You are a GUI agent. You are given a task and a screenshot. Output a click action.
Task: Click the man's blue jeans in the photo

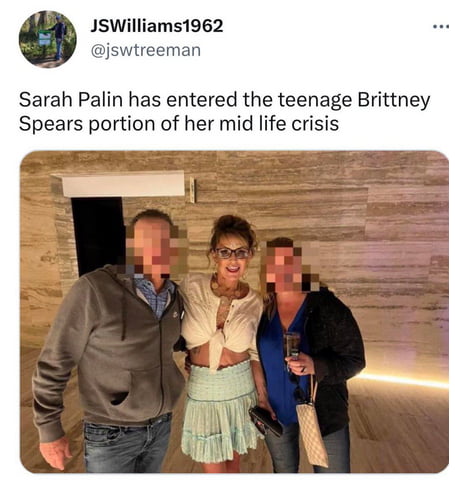pos(128,443)
